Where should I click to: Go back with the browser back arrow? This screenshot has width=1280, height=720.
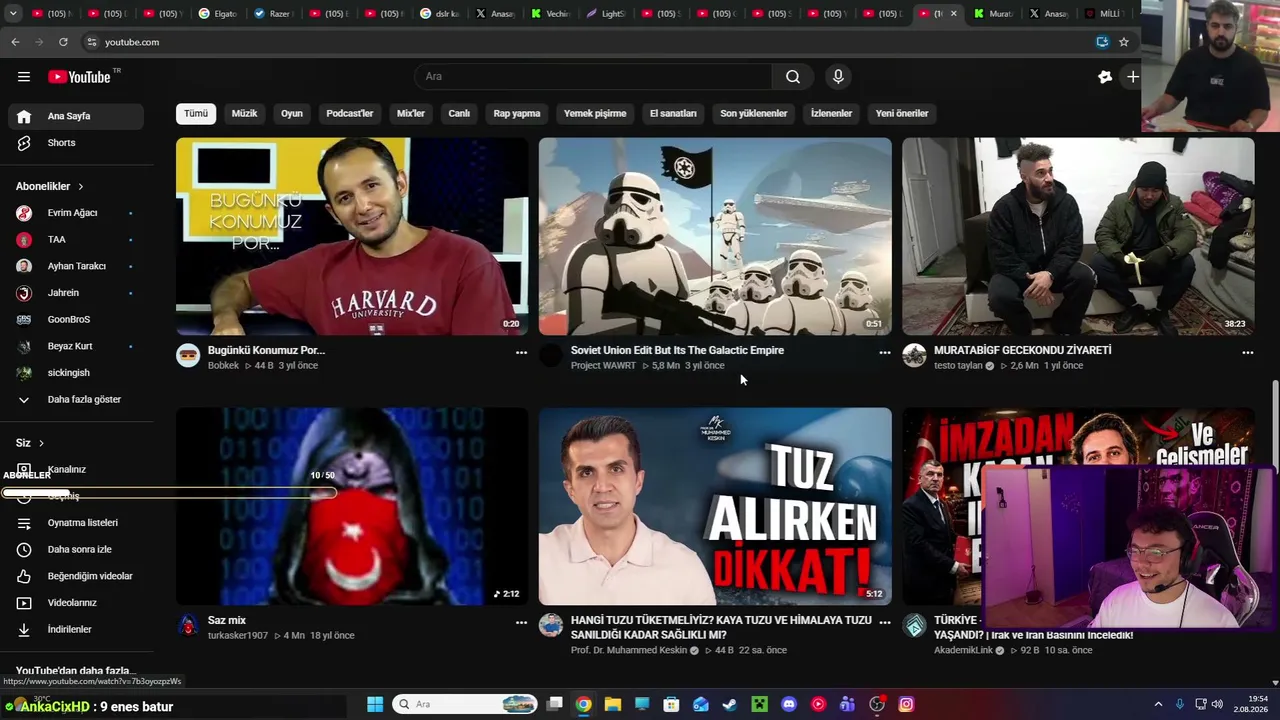(x=15, y=42)
